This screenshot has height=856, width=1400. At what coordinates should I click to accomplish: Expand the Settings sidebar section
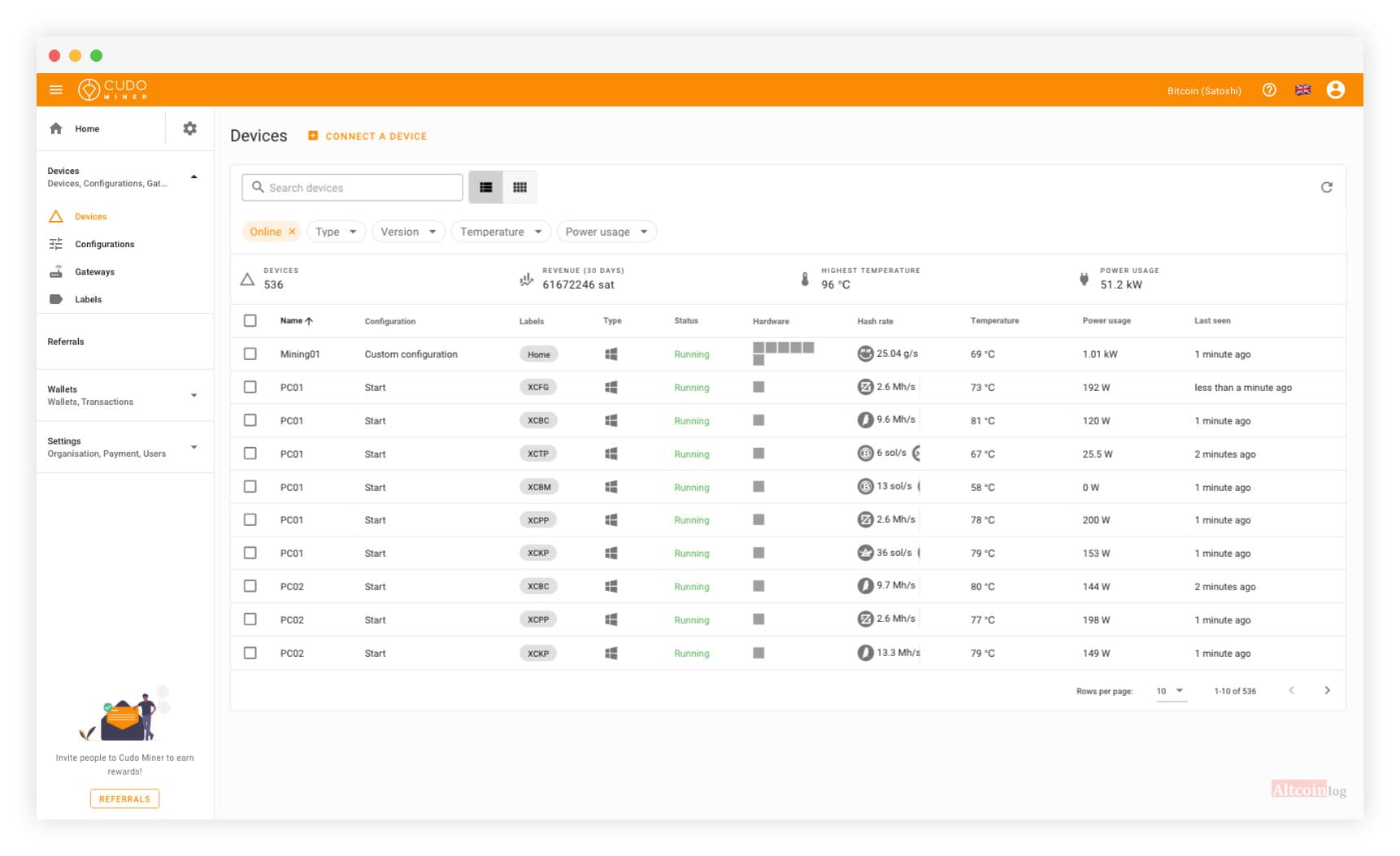[x=125, y=447]
